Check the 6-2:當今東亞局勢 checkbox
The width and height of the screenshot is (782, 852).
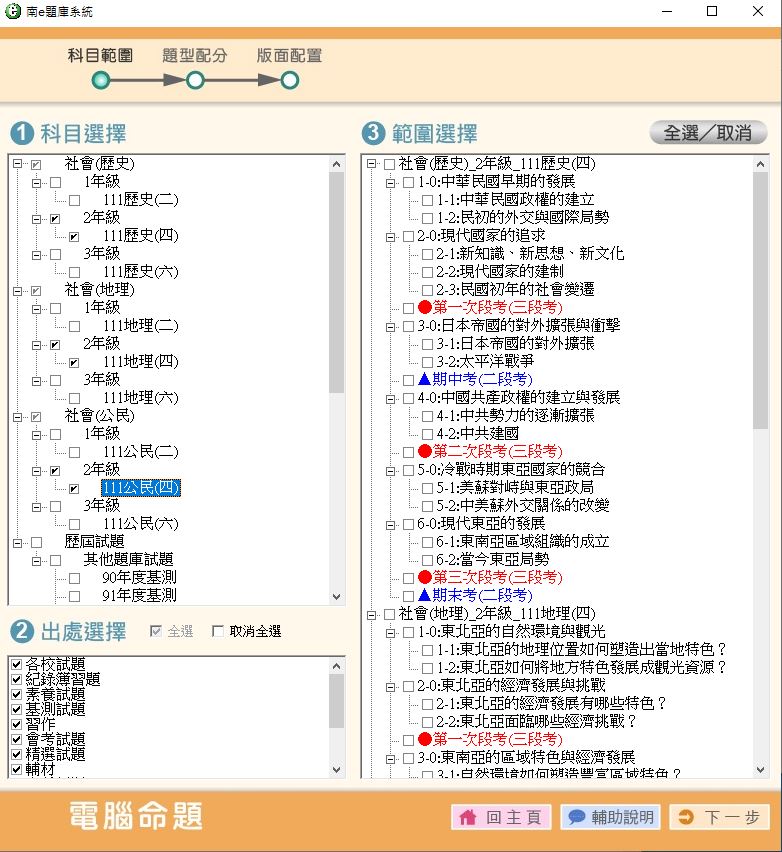point(428,561)
